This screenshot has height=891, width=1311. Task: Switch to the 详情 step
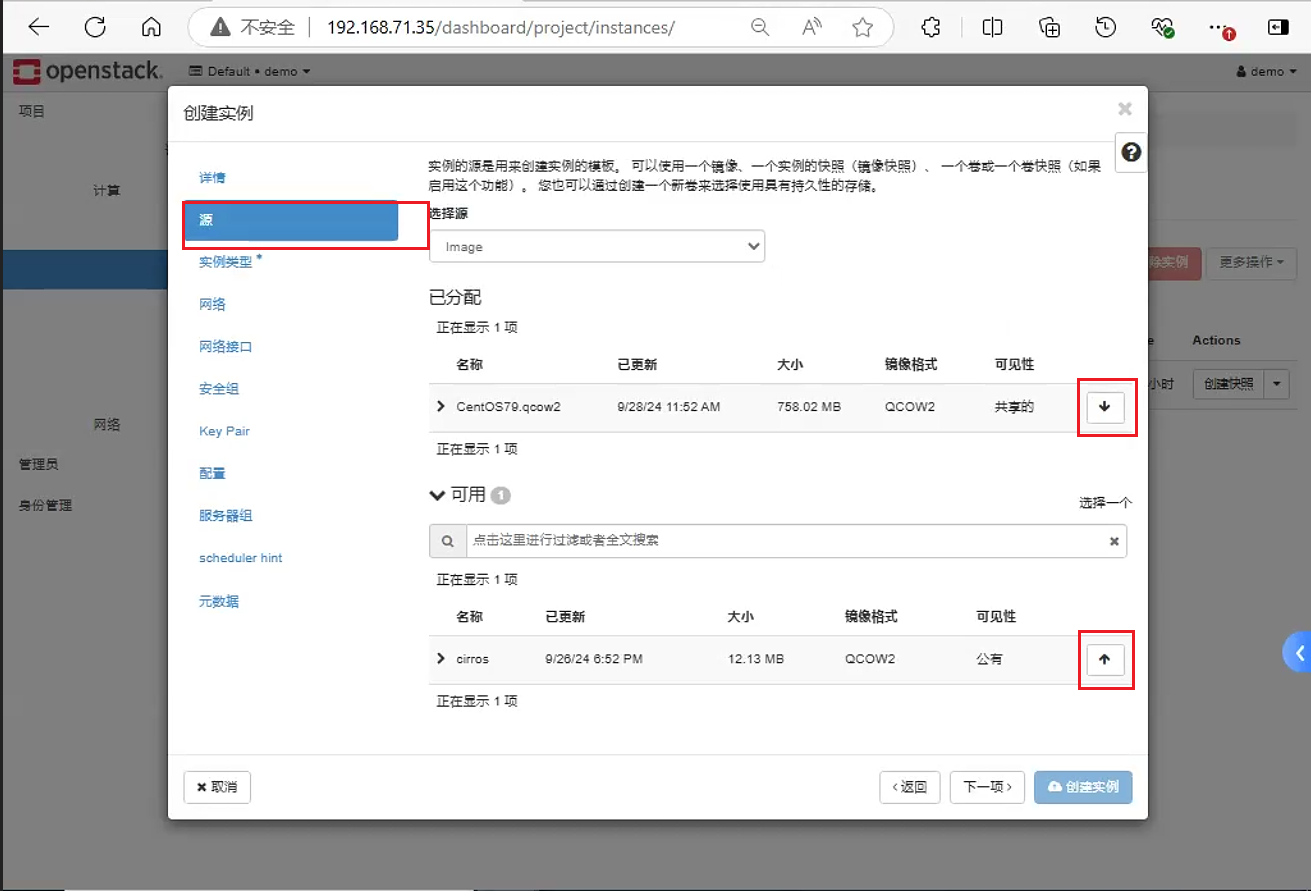click(212, 178)
